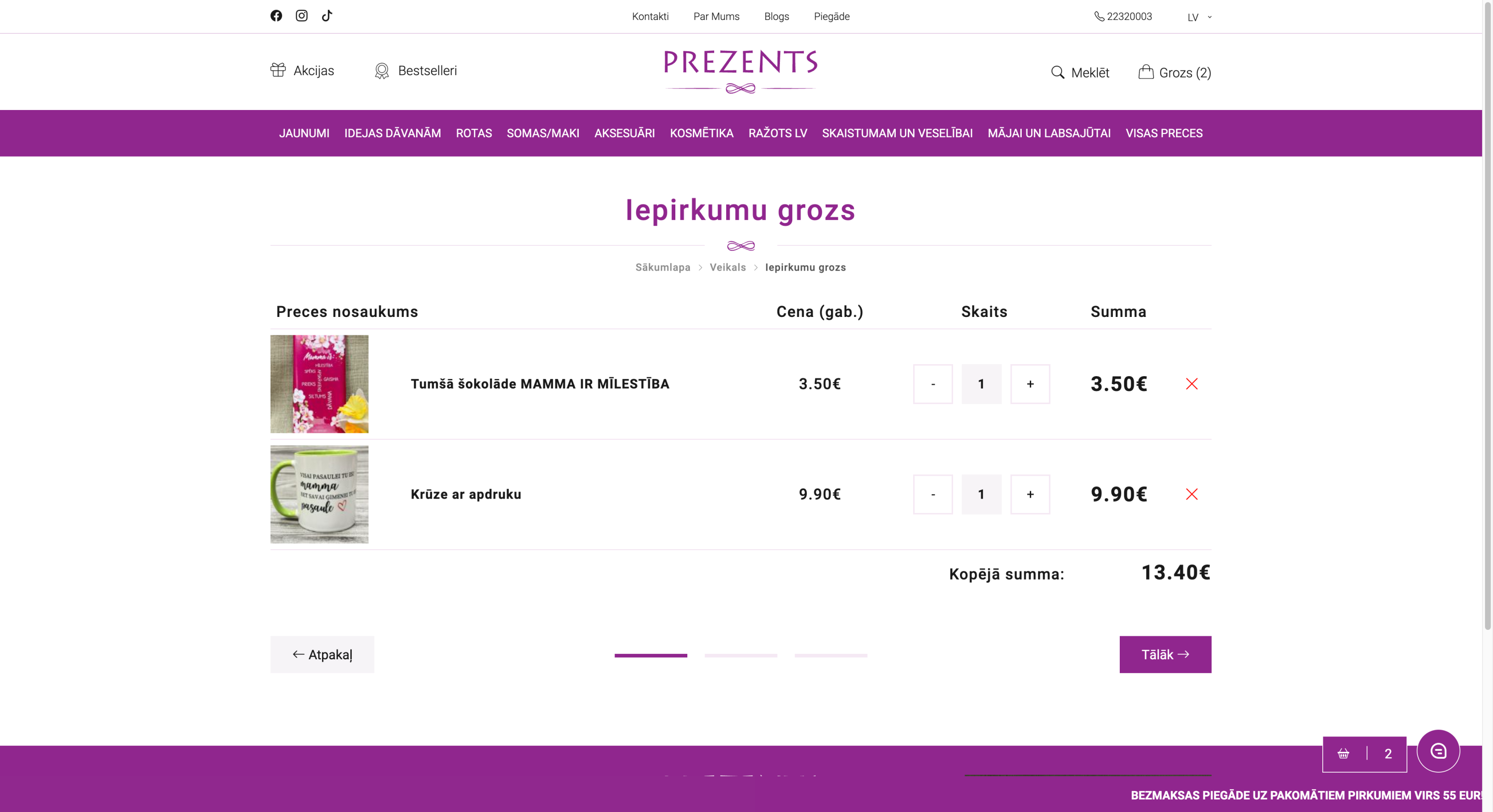Delete Krūze ar apdruku from the cart
The image size is (1493, 812).
(1191, 495)
